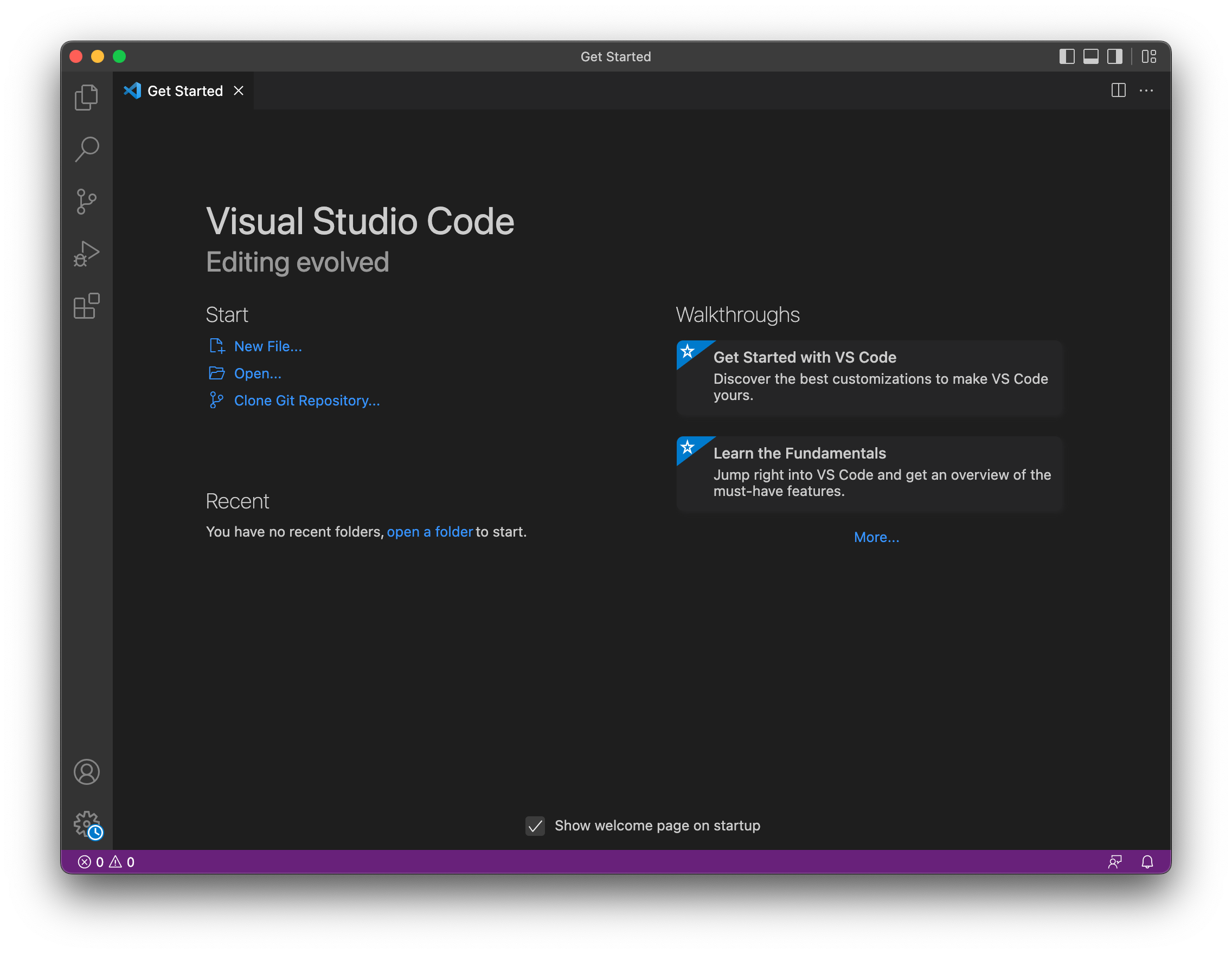1232x954 pixels.
Task: Expand More... walkthroughs link
Action: point(876,537)
